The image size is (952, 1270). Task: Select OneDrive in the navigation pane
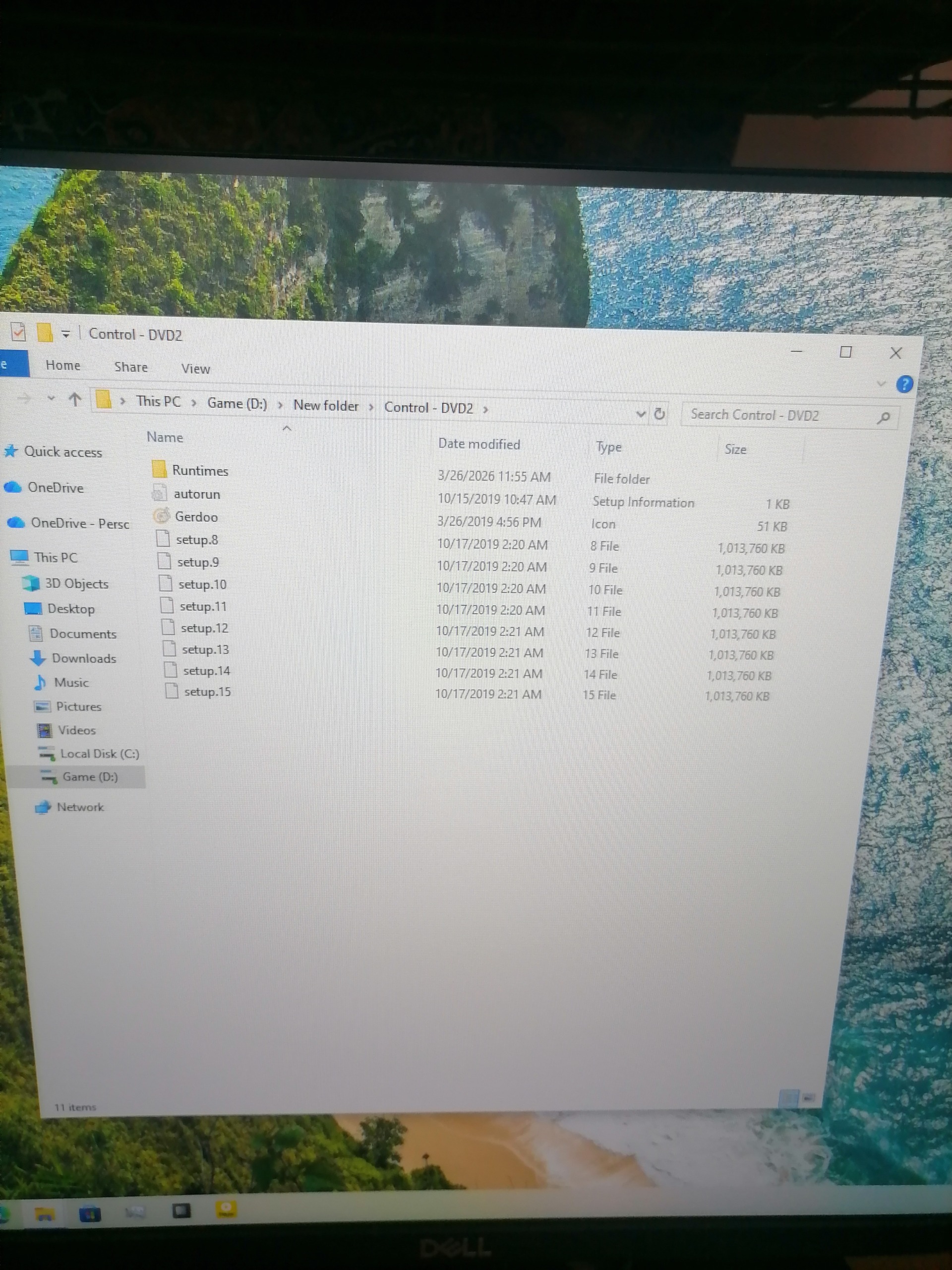tap(44, 488)
